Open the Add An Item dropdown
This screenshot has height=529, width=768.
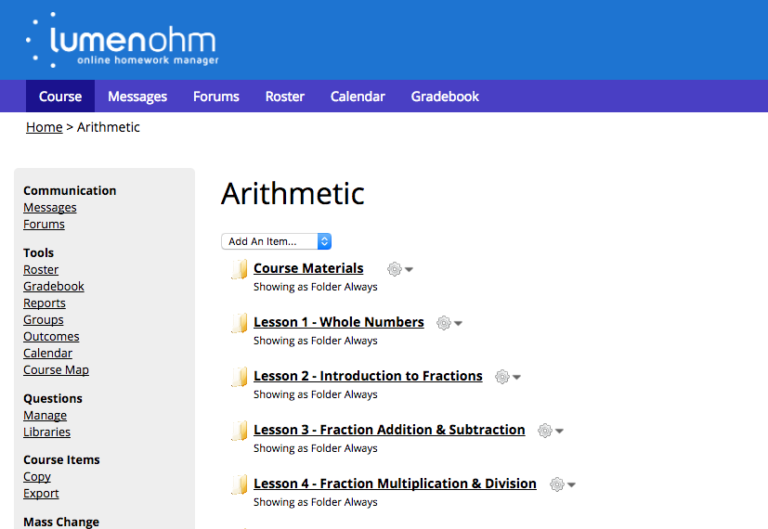click(x=276, y=241)
